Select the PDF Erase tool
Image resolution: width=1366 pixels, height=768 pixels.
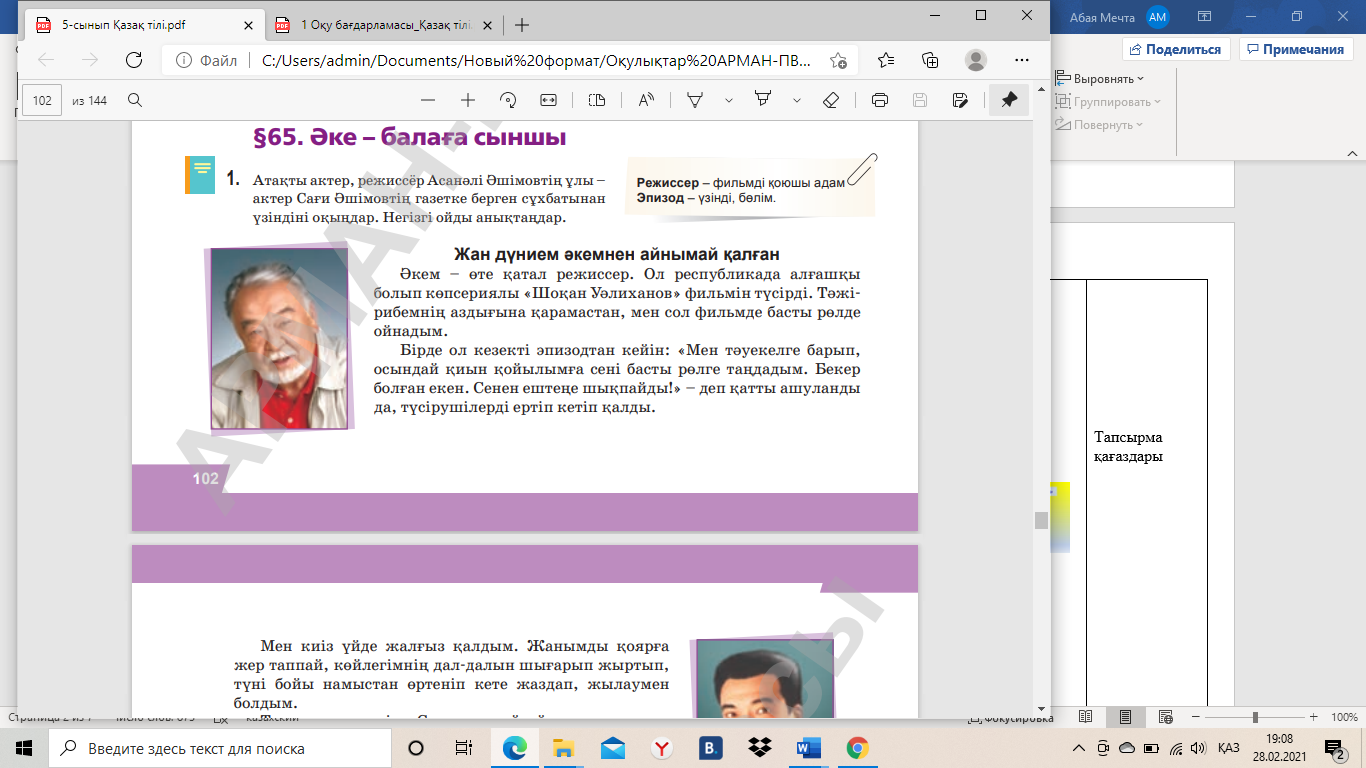tap(831, 100)
